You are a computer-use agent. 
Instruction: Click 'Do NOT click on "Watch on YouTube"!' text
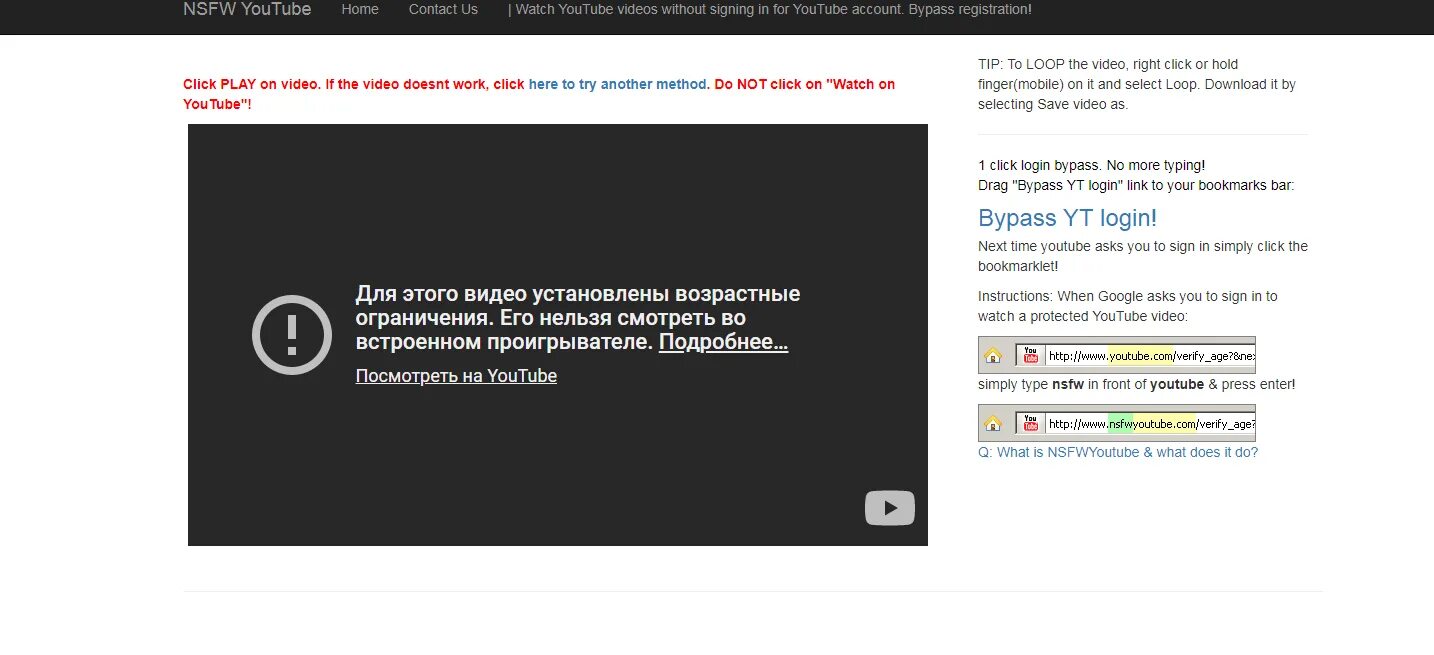click(539, 94)
